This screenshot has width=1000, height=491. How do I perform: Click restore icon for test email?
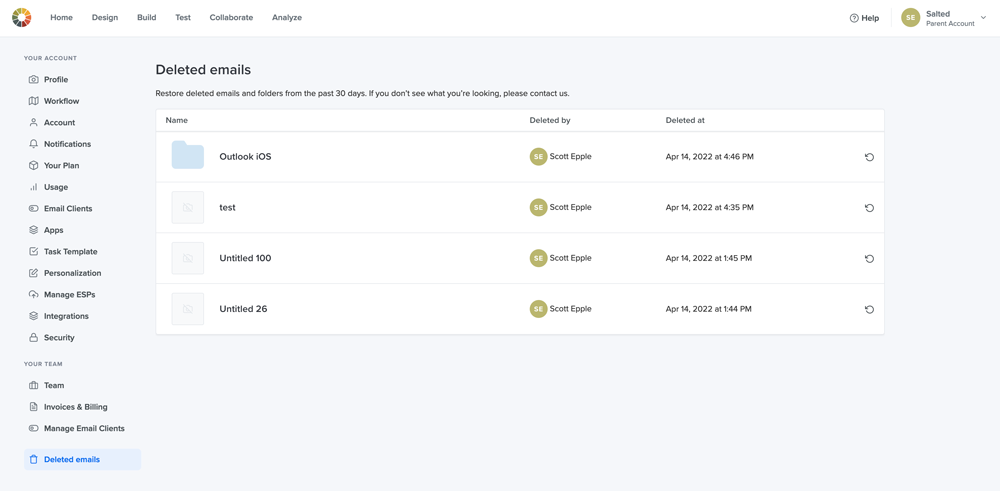(869, 208)
